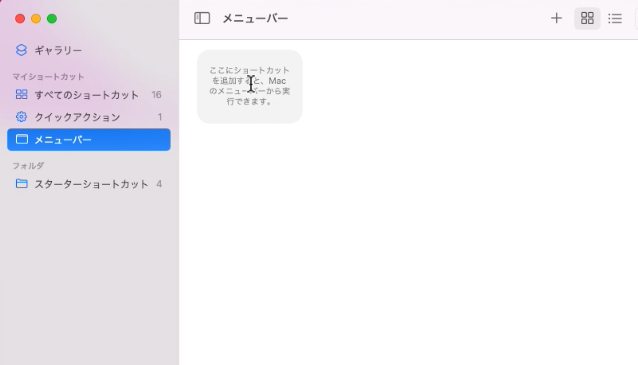
Task: Click the count 1 beside クイックアクション
Action: (x=160, y=117)
